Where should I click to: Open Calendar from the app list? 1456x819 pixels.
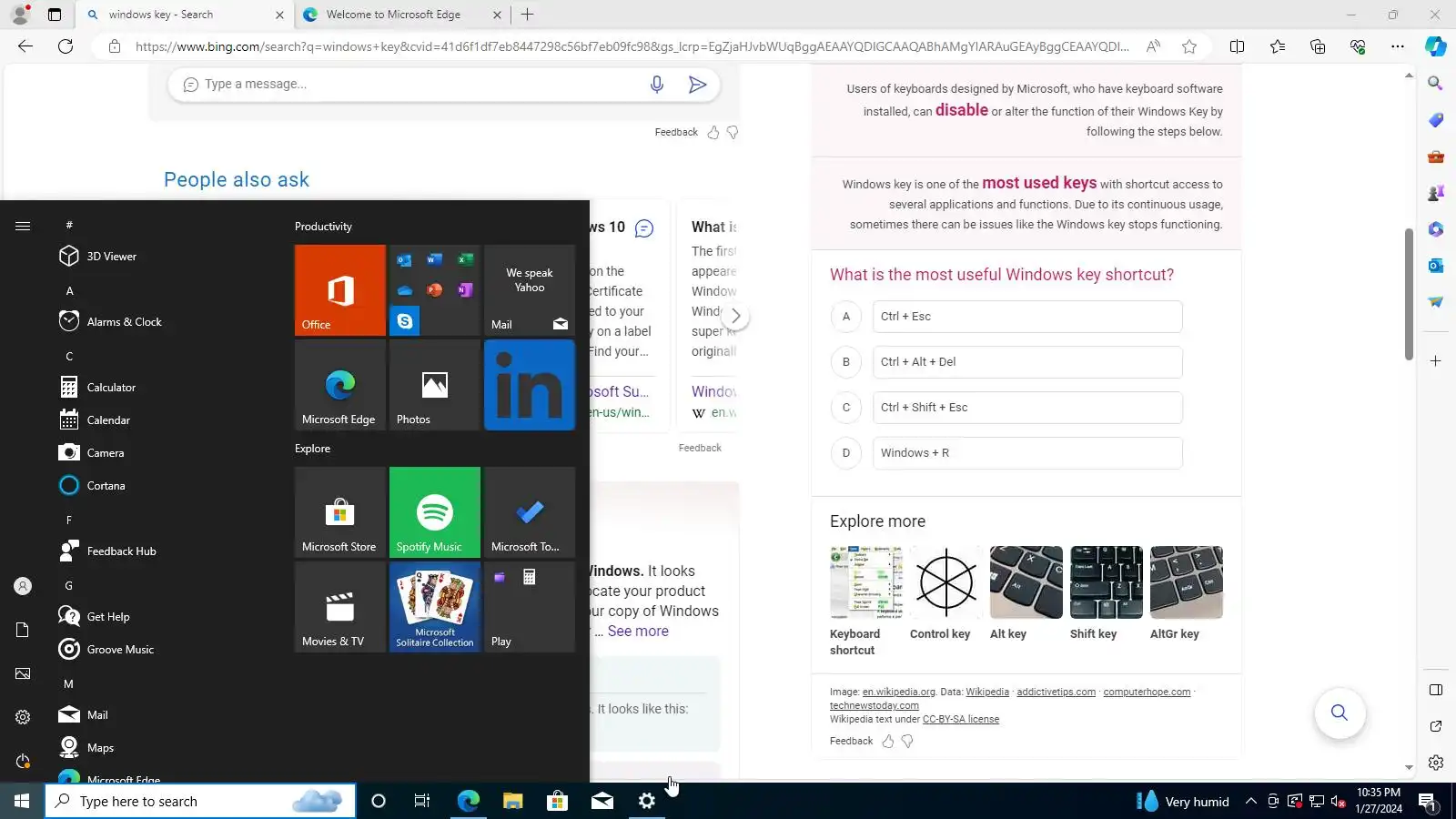pos(164,420)
